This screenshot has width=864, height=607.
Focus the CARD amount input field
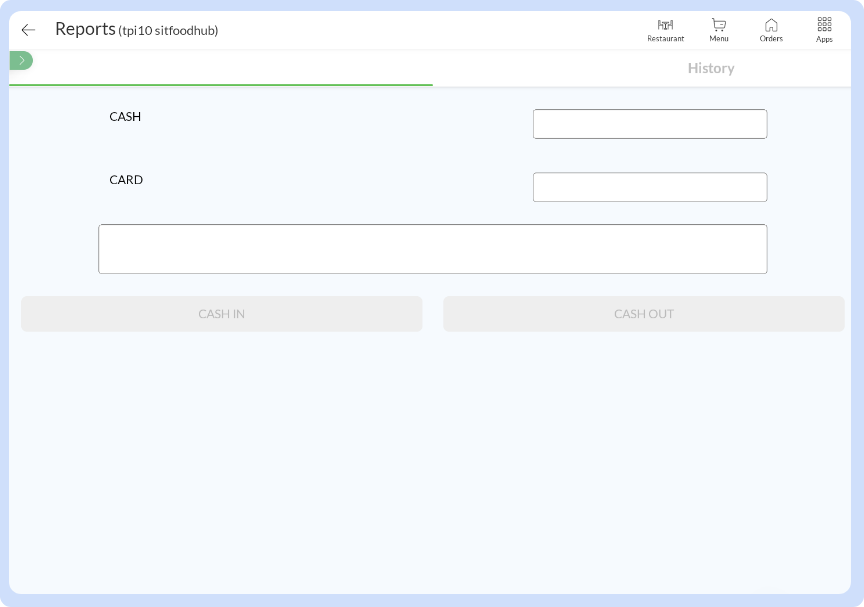click(650, 187)
